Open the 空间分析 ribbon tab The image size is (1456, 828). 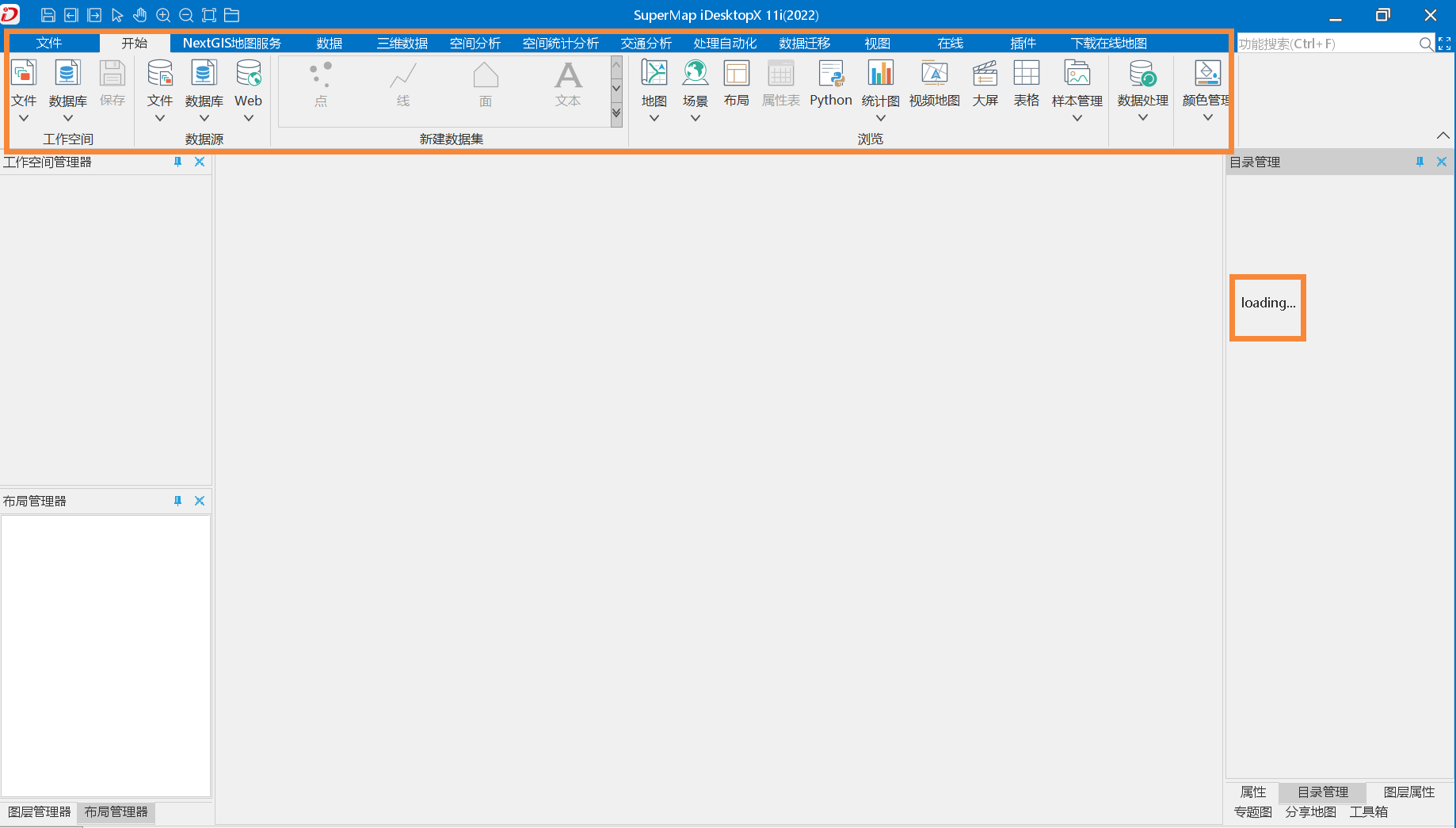point(475,43)
